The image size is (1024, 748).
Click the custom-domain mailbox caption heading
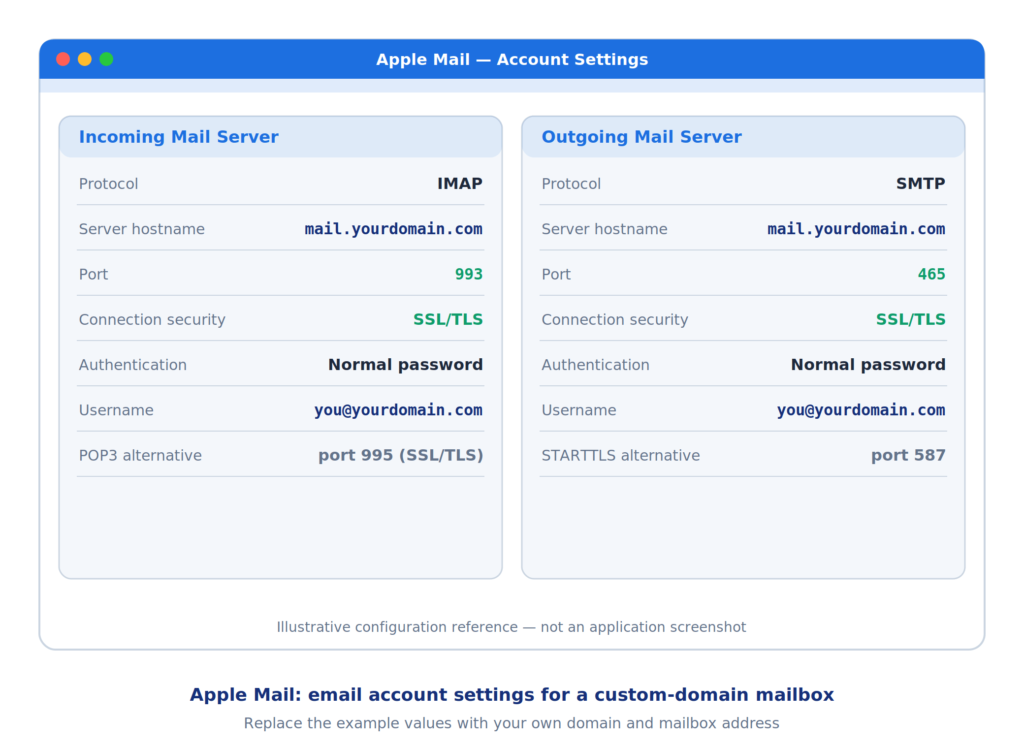pos(512,694)
